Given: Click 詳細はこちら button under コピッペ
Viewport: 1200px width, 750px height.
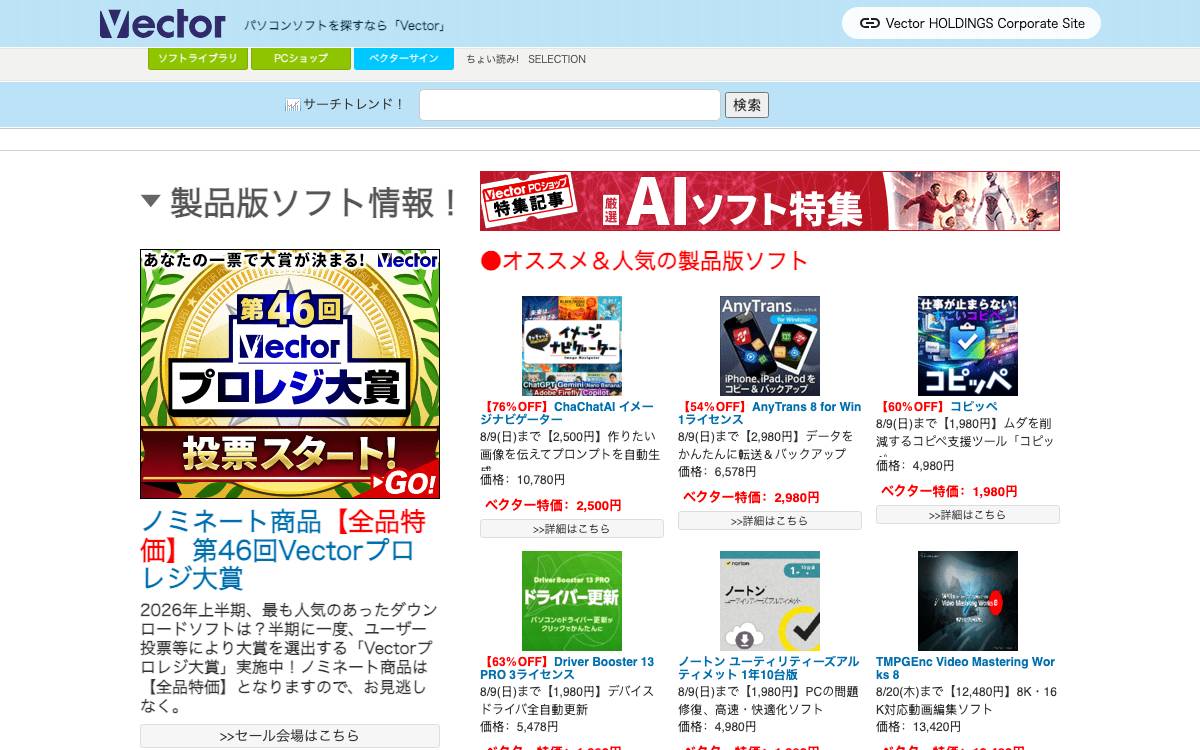Looking at the screenshot, I should (968, 515).
